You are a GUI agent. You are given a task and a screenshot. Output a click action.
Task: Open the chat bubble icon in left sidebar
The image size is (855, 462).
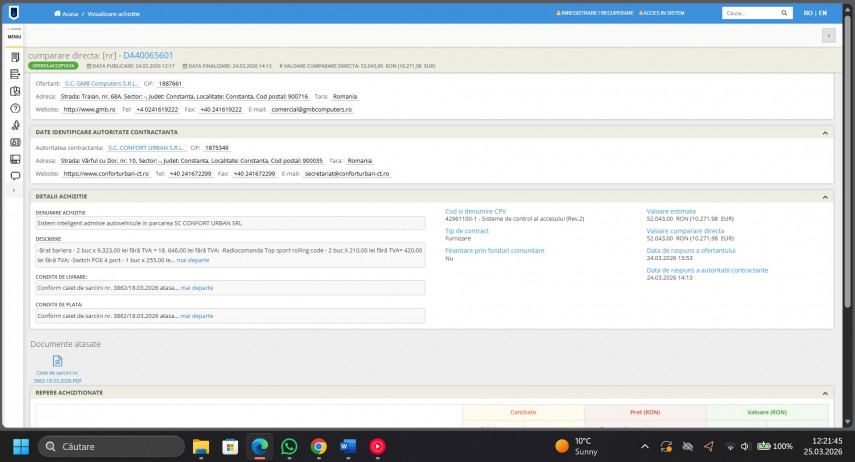[15, 175]
